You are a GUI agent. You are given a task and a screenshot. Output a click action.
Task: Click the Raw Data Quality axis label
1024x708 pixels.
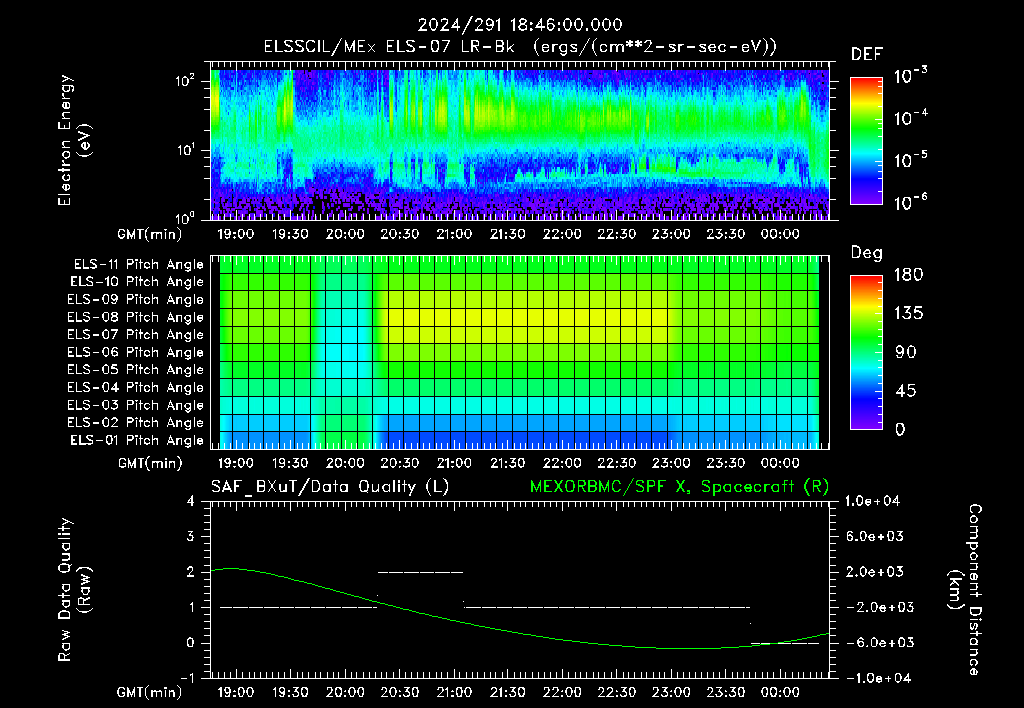[x=74, y=589]
